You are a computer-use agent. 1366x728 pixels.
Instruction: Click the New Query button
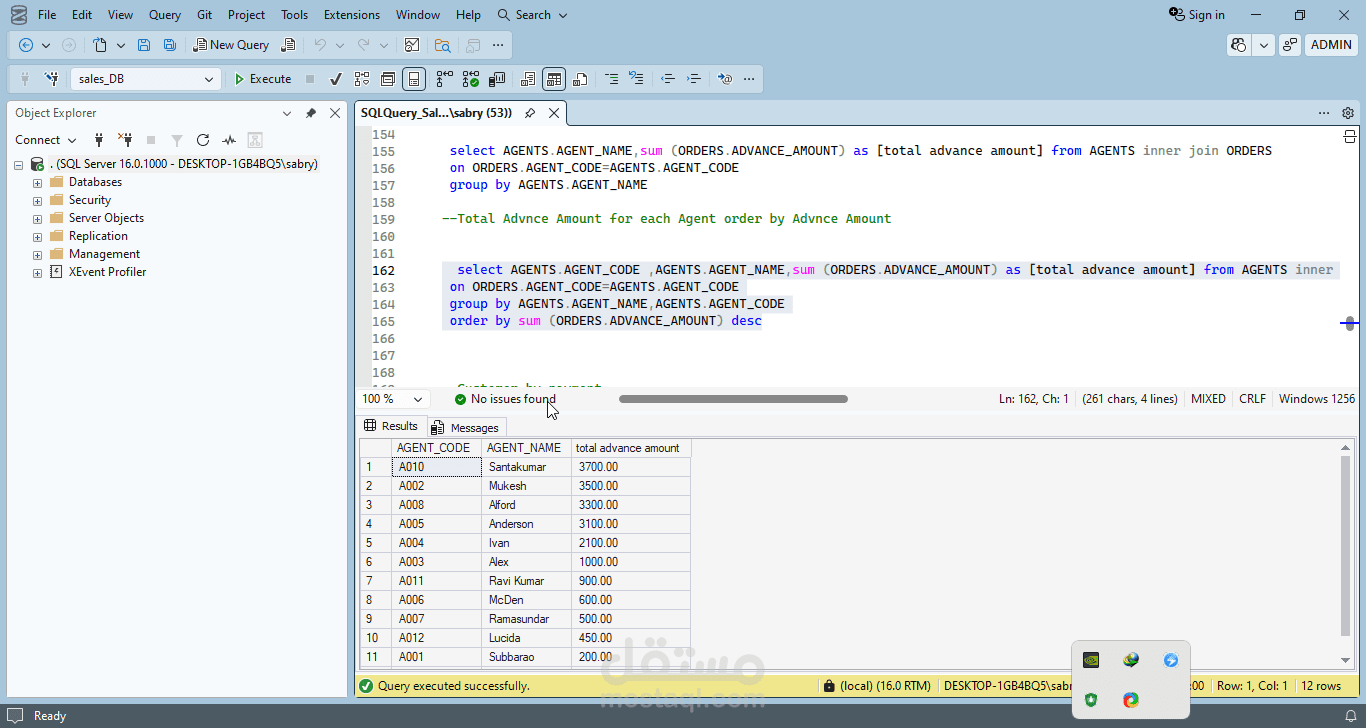(x=231, y=45)
